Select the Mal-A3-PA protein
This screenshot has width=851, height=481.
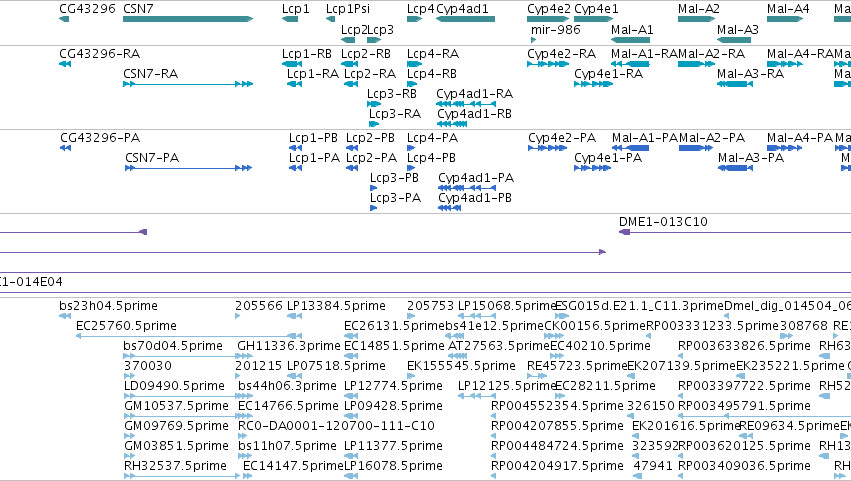click(x=735, y=168)
